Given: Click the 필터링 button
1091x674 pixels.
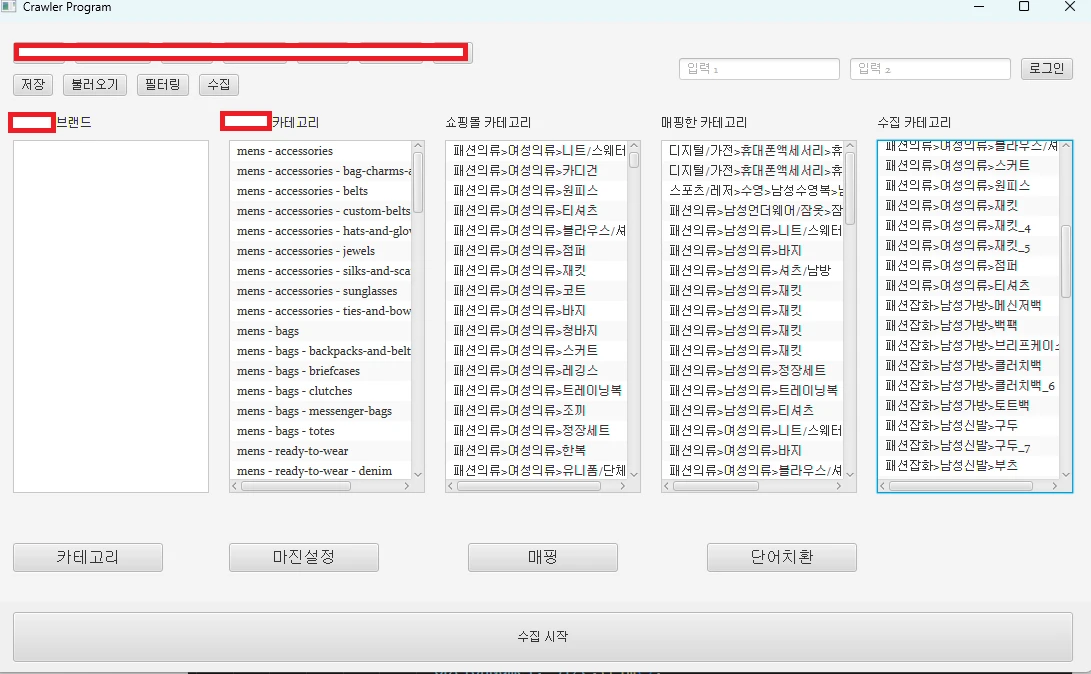Looking at the screenshot, I should (162, 85).
